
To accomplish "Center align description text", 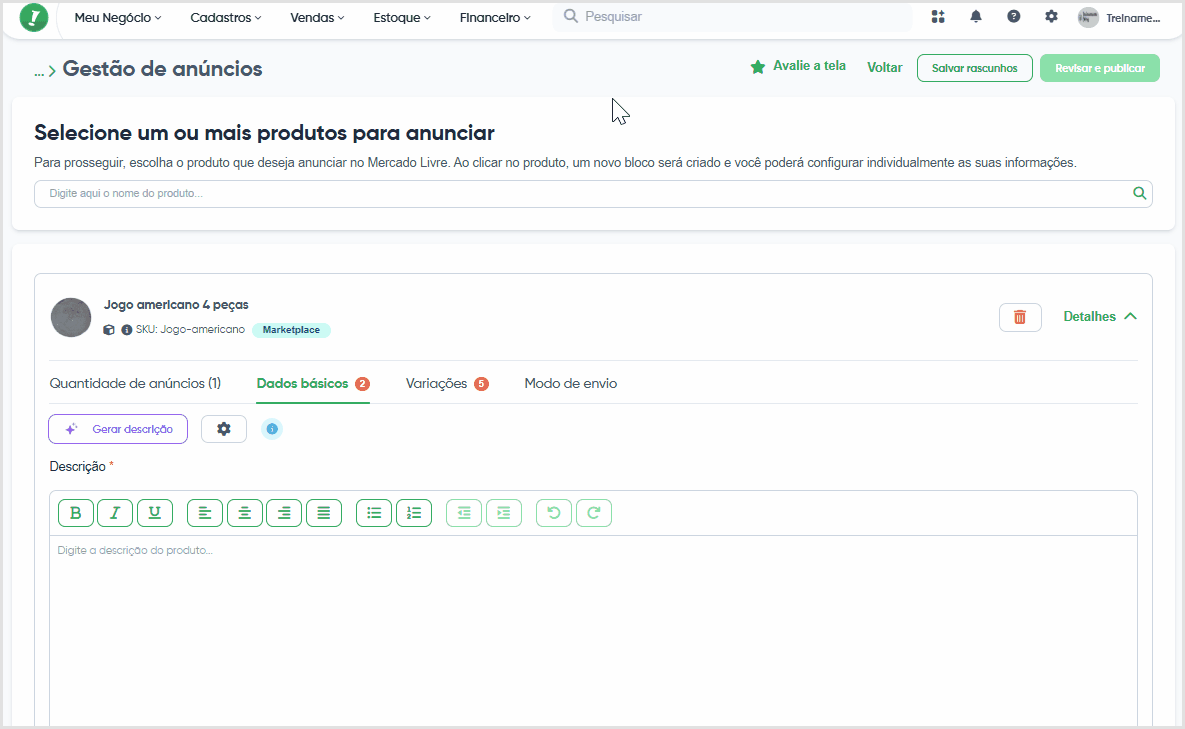I will (245, 513).
